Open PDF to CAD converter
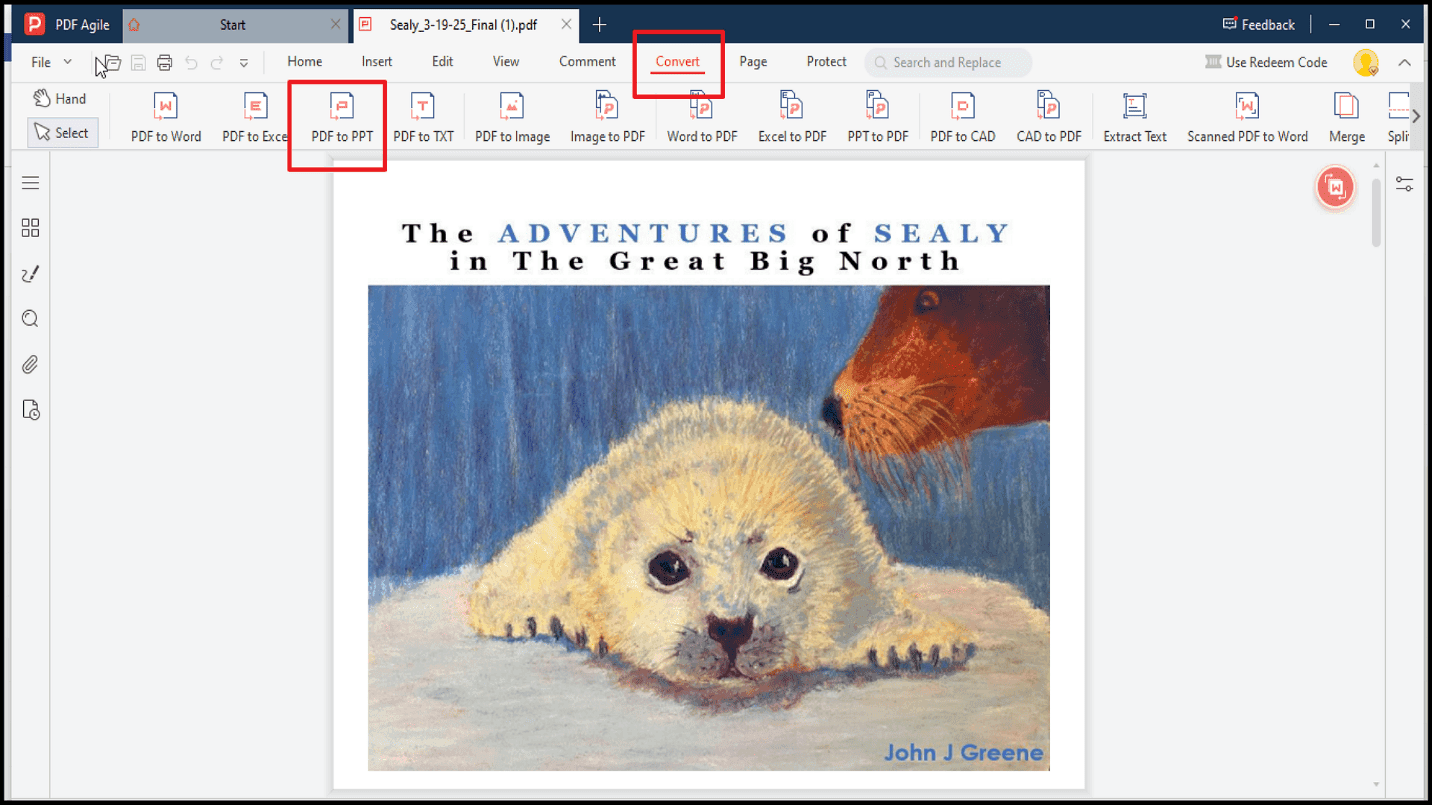The image size is (1432, 805). 963,117
